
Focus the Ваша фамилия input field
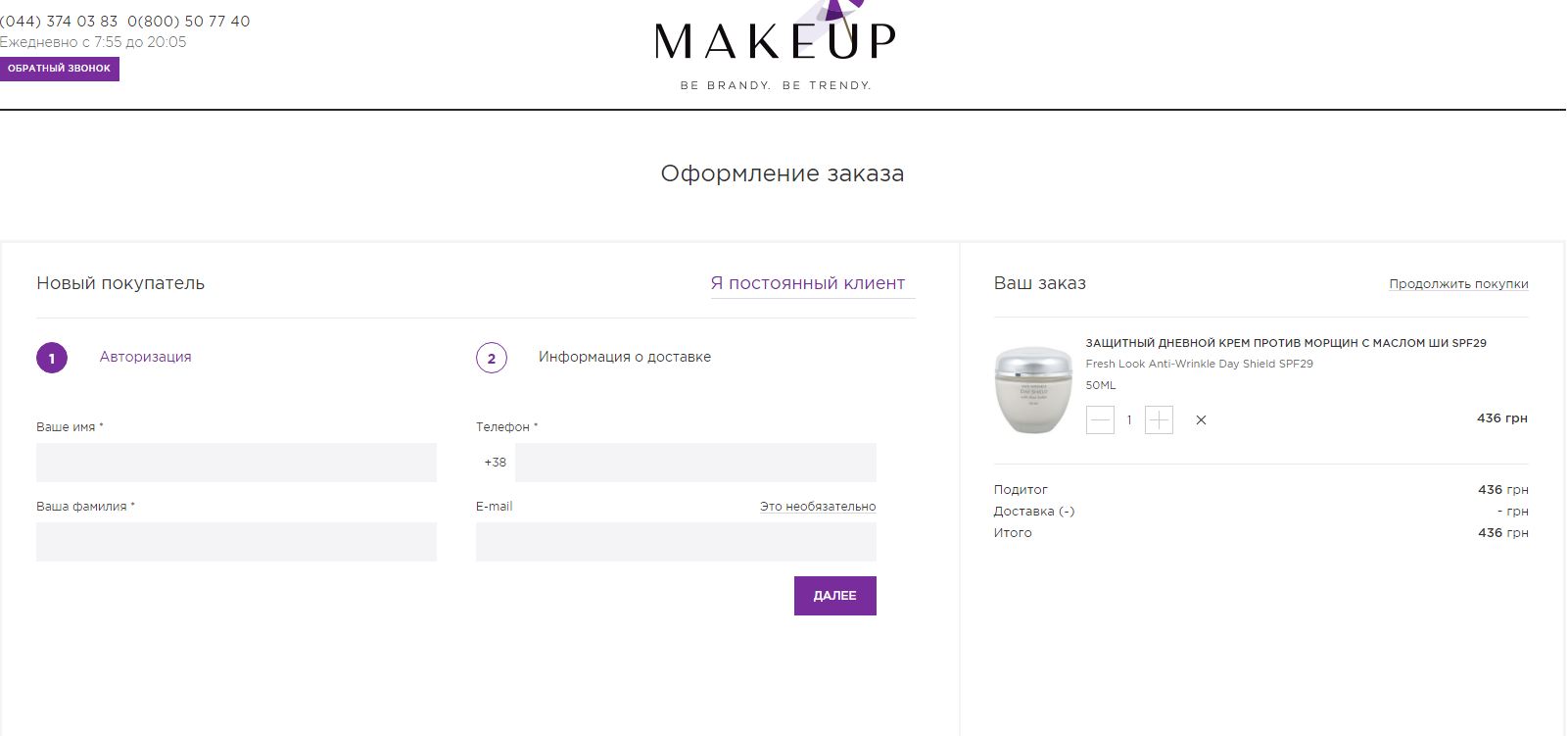pyautogui.click(x=236, y=542)
